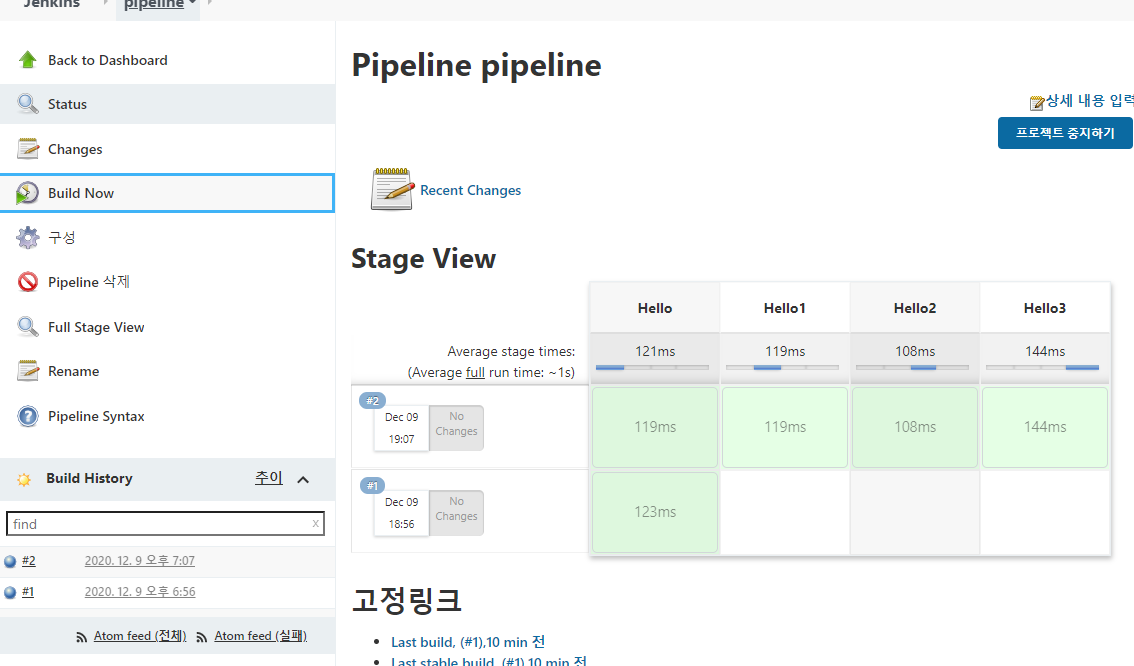Click the gear icon next to 구성

coord(27,237)
